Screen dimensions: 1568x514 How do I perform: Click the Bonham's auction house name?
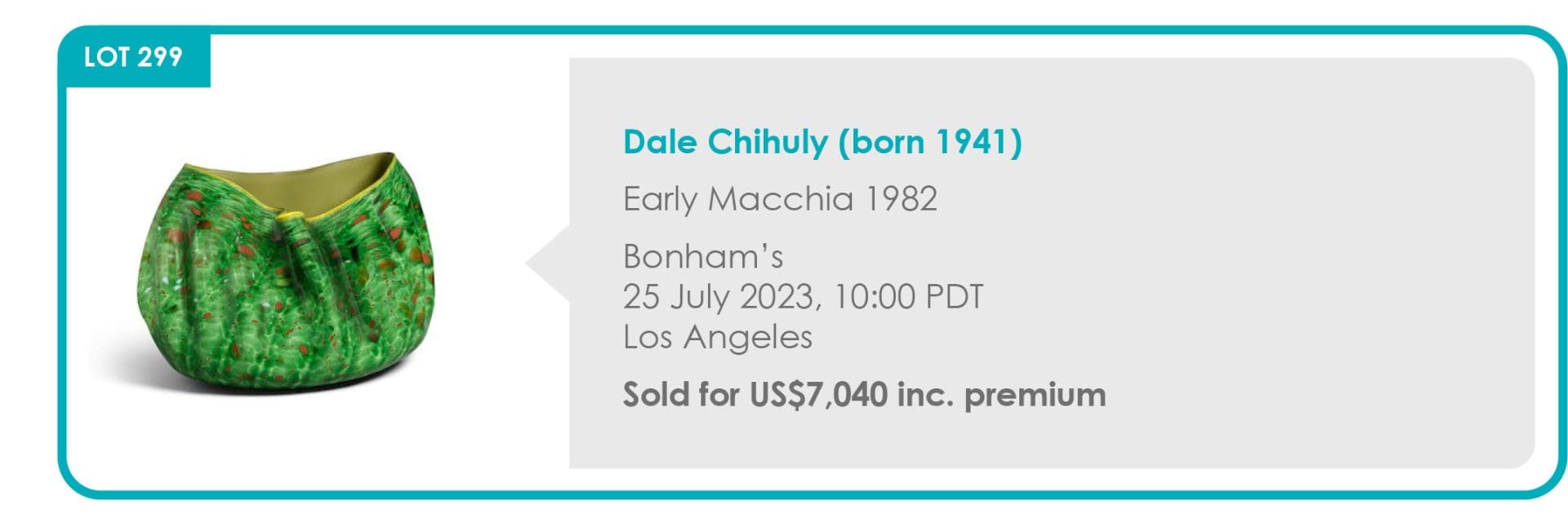point(702,256)
